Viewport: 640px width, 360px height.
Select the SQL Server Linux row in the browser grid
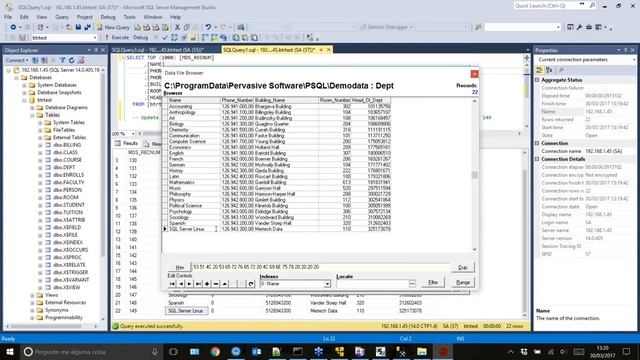(x=280, y=229)
